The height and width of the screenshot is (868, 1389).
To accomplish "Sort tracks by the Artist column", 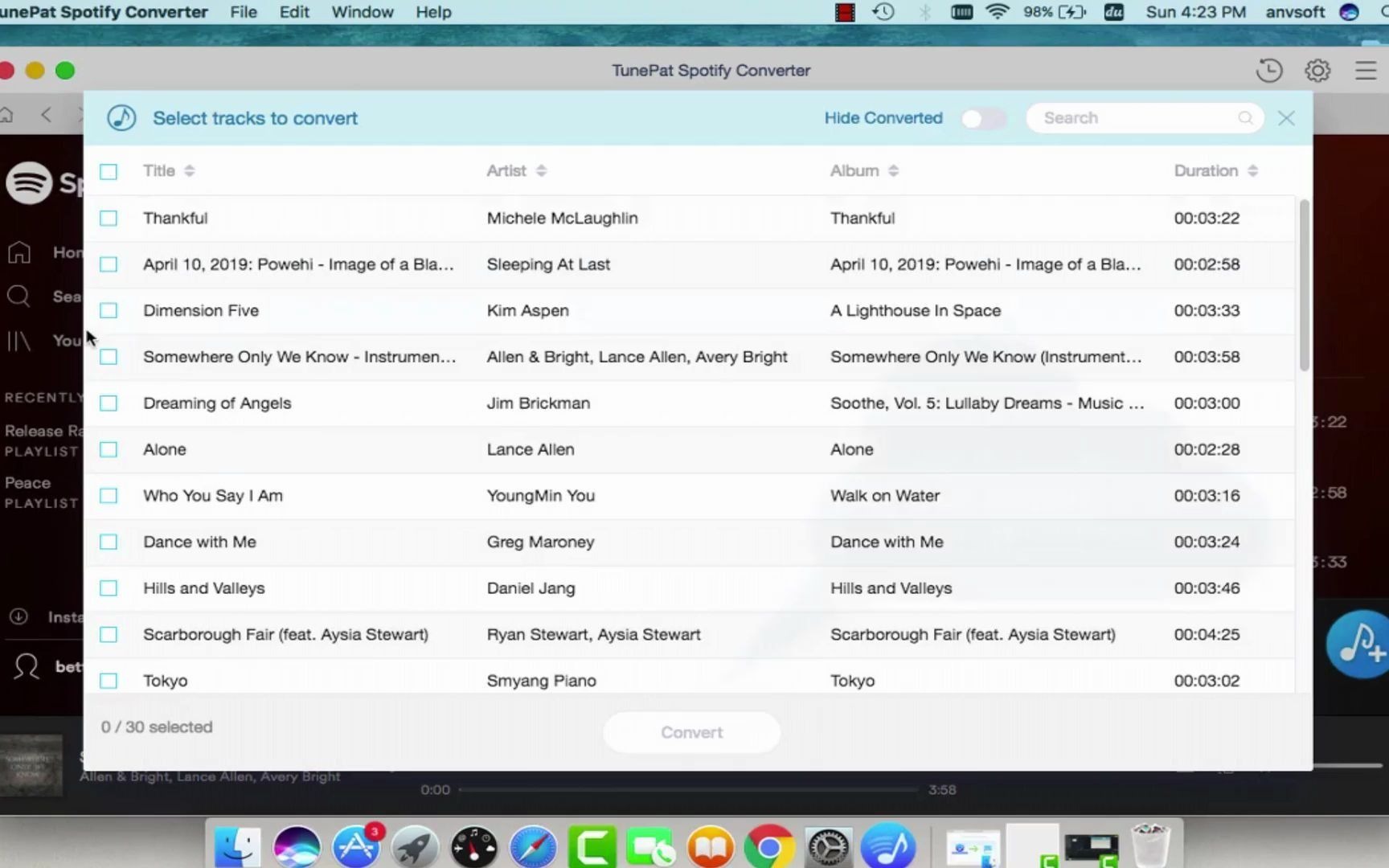I will [540, 170].
